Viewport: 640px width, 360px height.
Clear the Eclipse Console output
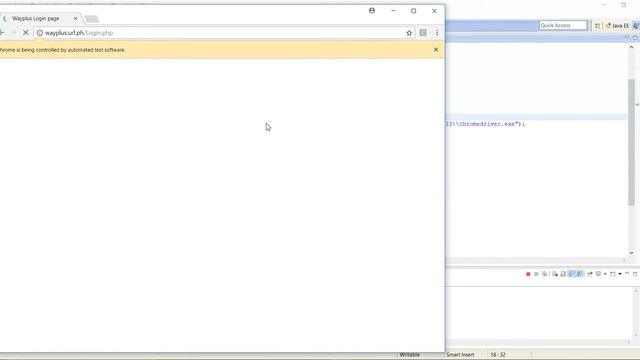[555, 274]
